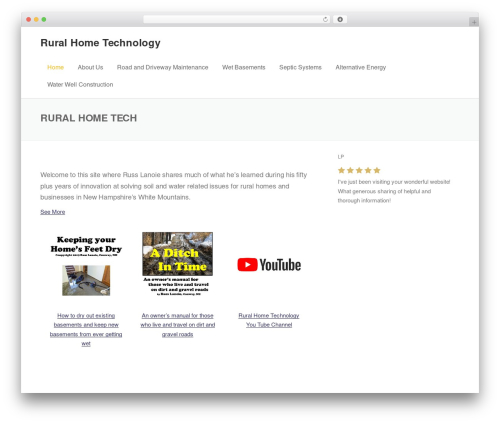
Task: Follow the How to dry out basements link
Action: (86, 329)
